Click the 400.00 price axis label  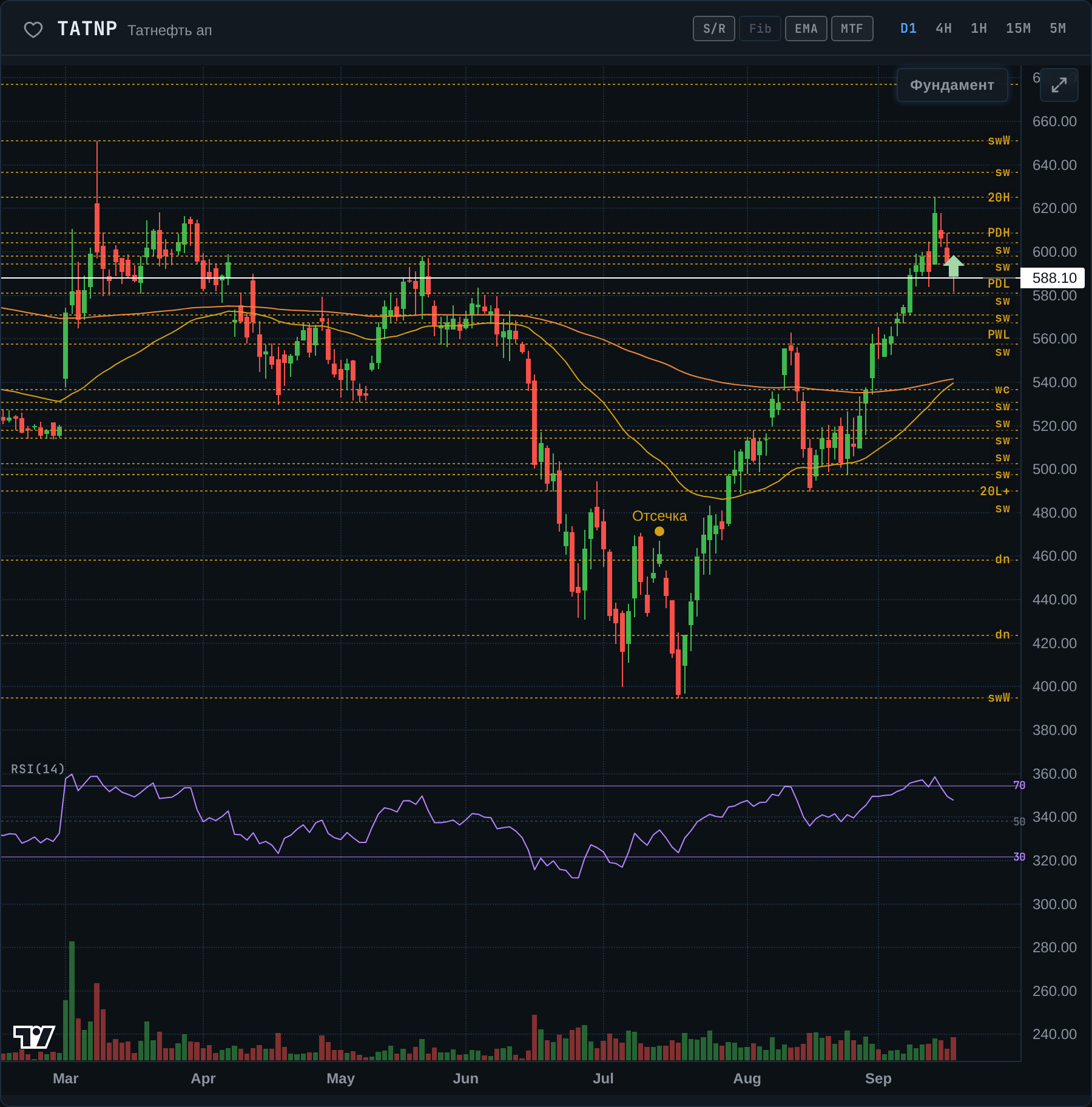pos(1054,686)
